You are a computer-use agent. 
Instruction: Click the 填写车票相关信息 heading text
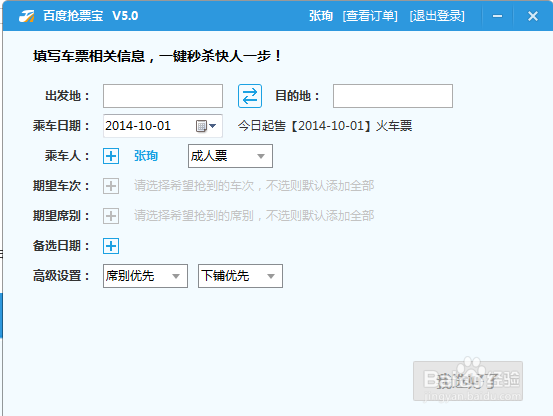tap(157, 56)
